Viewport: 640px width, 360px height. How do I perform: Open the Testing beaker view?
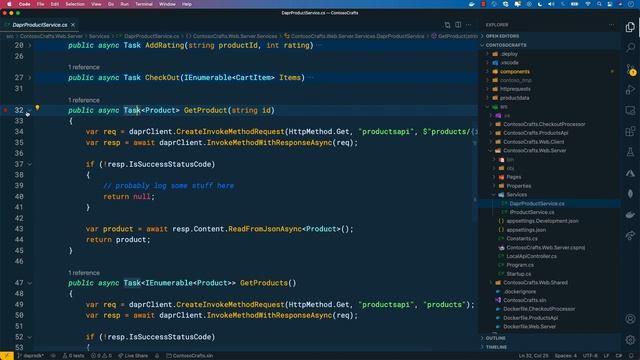tap(630, 152)
